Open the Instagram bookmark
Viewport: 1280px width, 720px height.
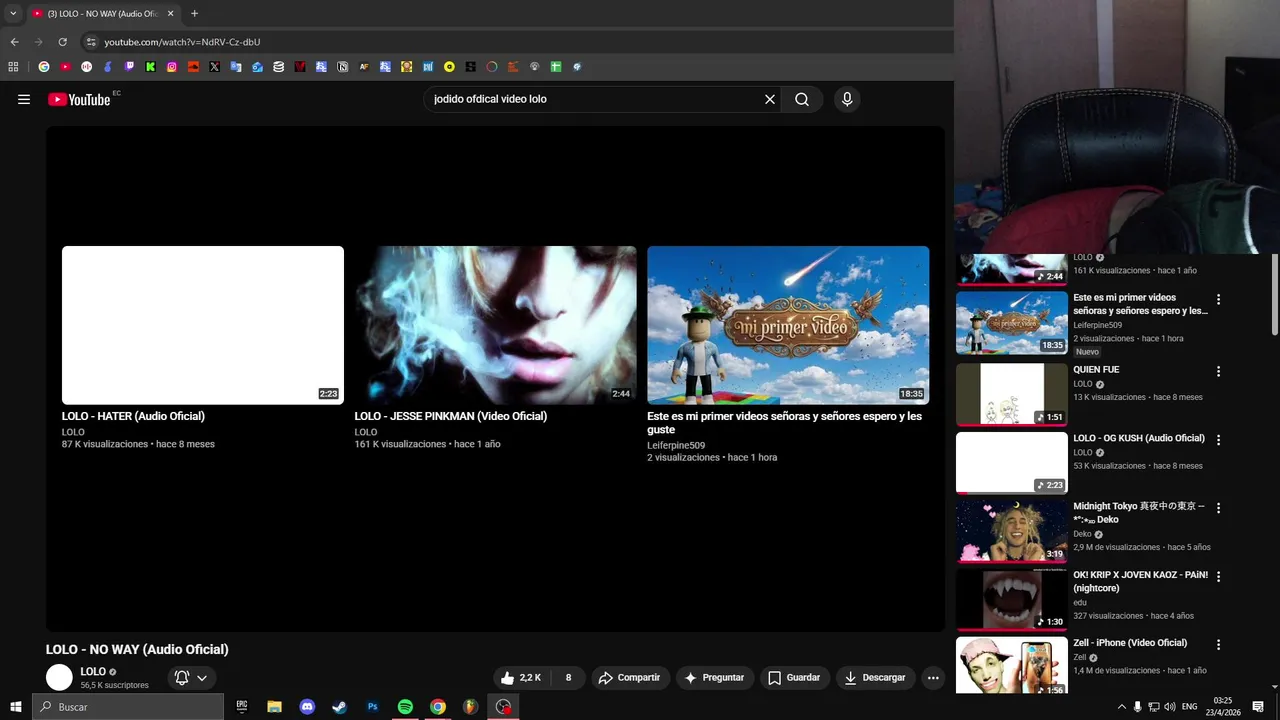pyautogui.click(x=172, y=67)
